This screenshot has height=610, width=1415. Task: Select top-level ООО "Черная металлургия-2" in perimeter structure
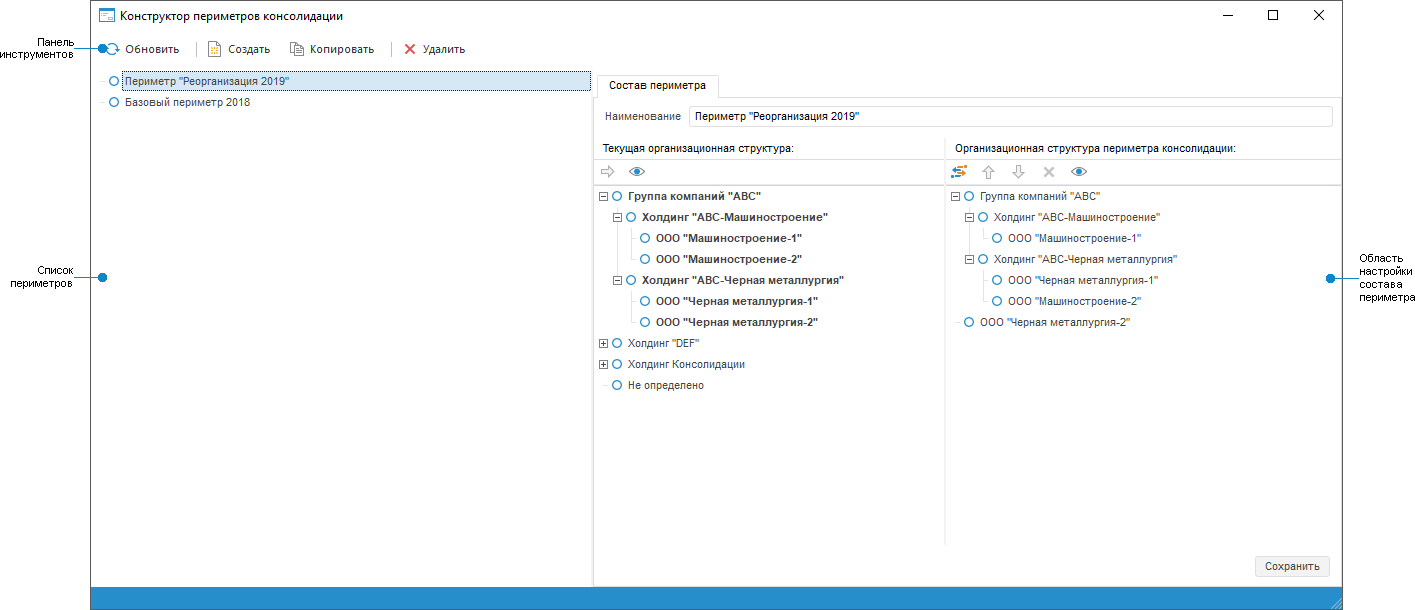pos(1055,322)
